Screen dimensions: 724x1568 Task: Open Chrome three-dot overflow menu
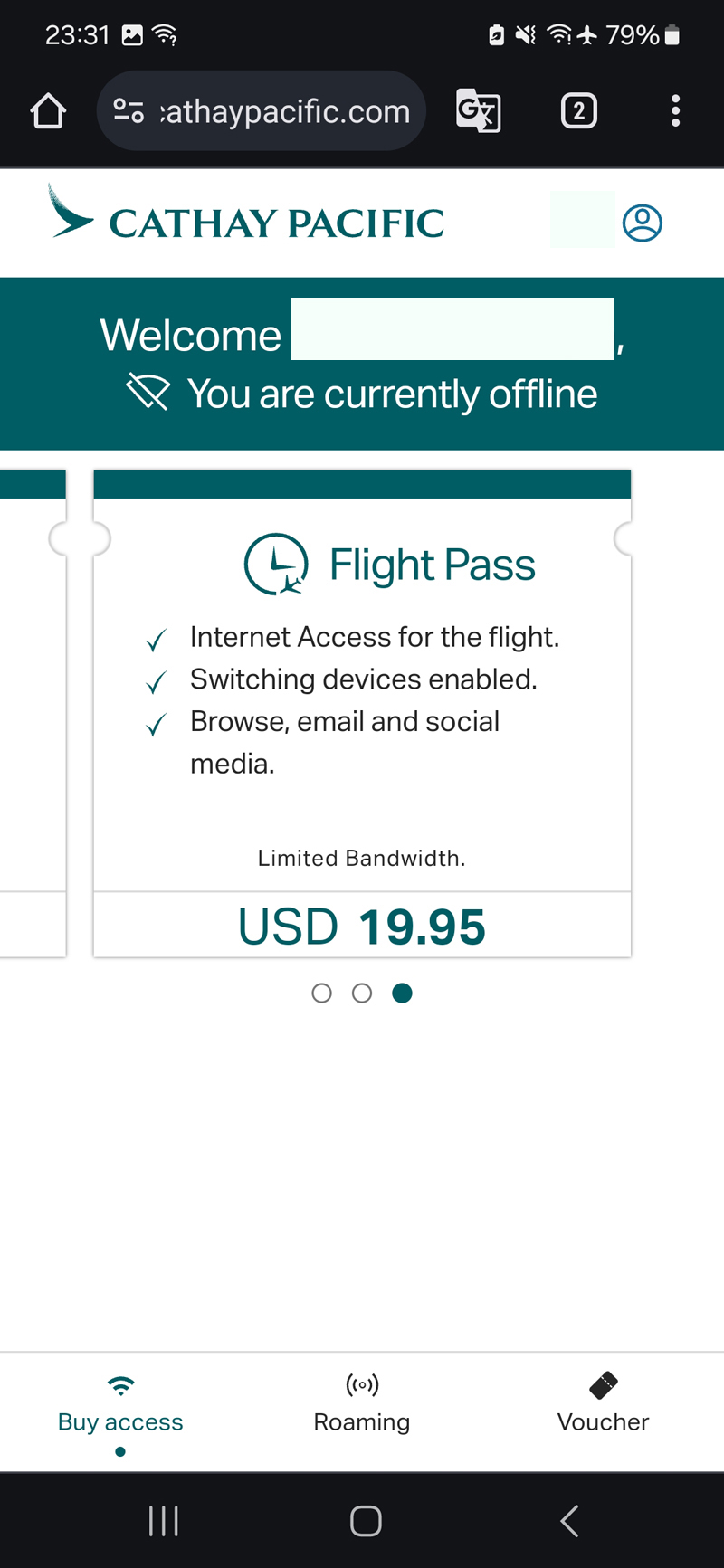coord(675,111)
